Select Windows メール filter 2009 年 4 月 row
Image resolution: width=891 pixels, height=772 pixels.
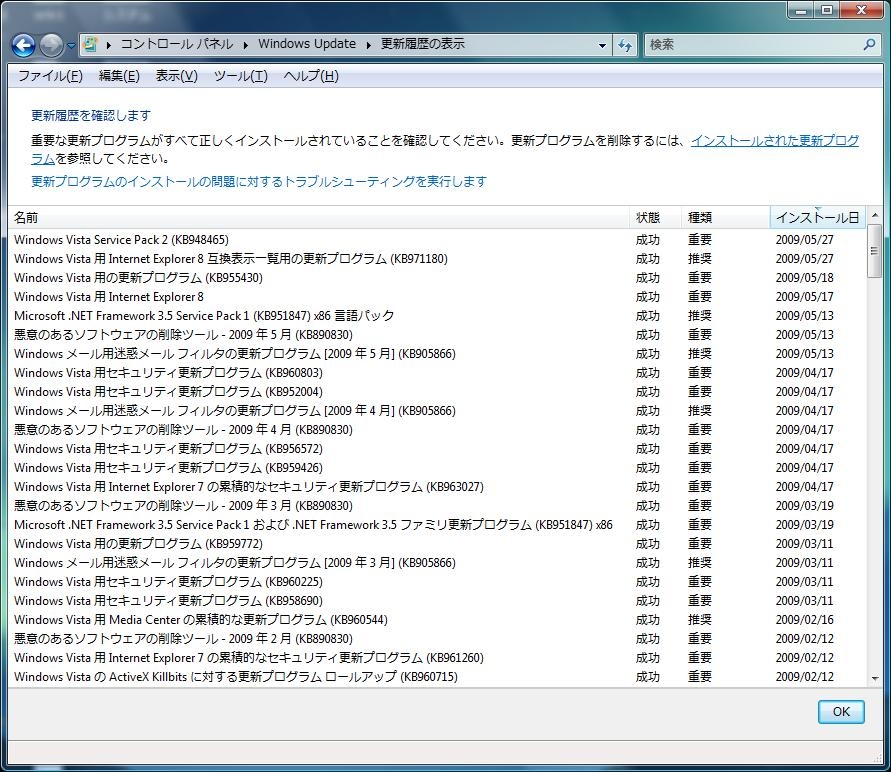click(436, 411)
